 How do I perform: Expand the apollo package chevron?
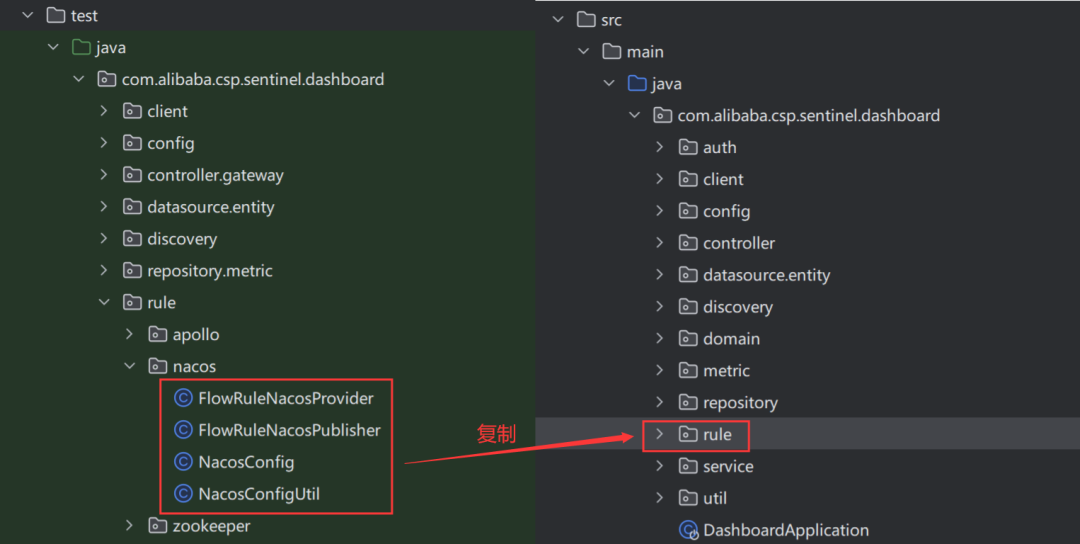click(129, 334)
